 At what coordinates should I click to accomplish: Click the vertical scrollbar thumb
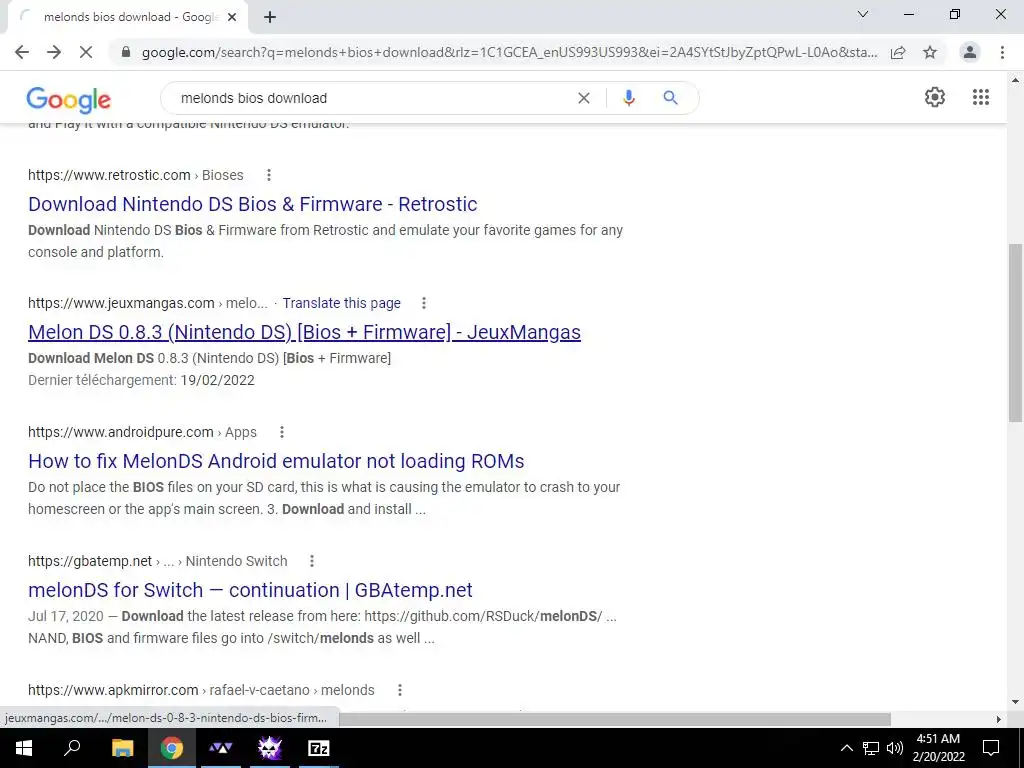(1015, 333)
